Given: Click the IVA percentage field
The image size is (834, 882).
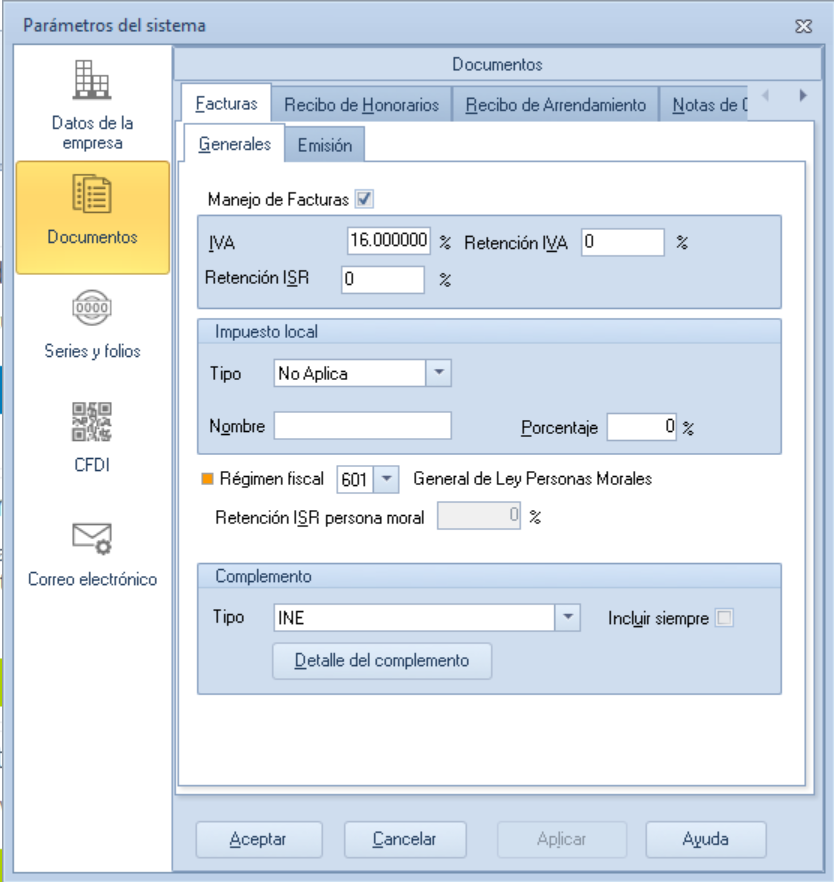Looking at the screenshot, I should 389,241.
